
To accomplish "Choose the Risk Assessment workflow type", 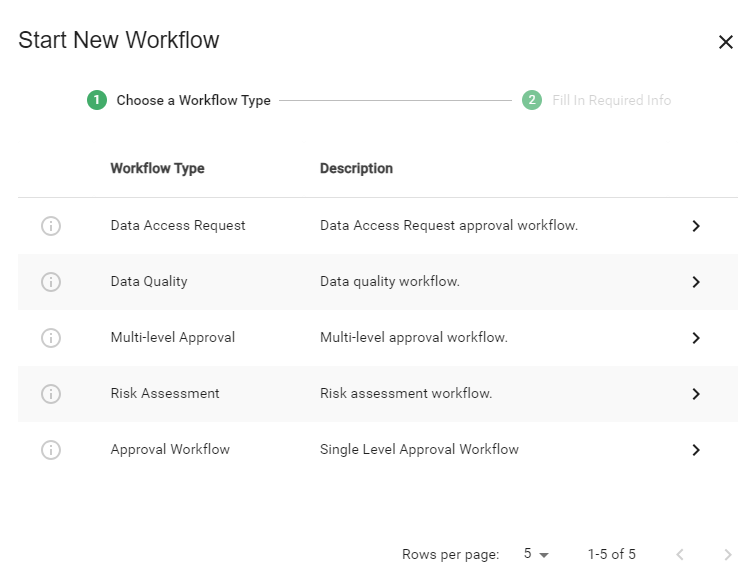I will tap(378, 394).
